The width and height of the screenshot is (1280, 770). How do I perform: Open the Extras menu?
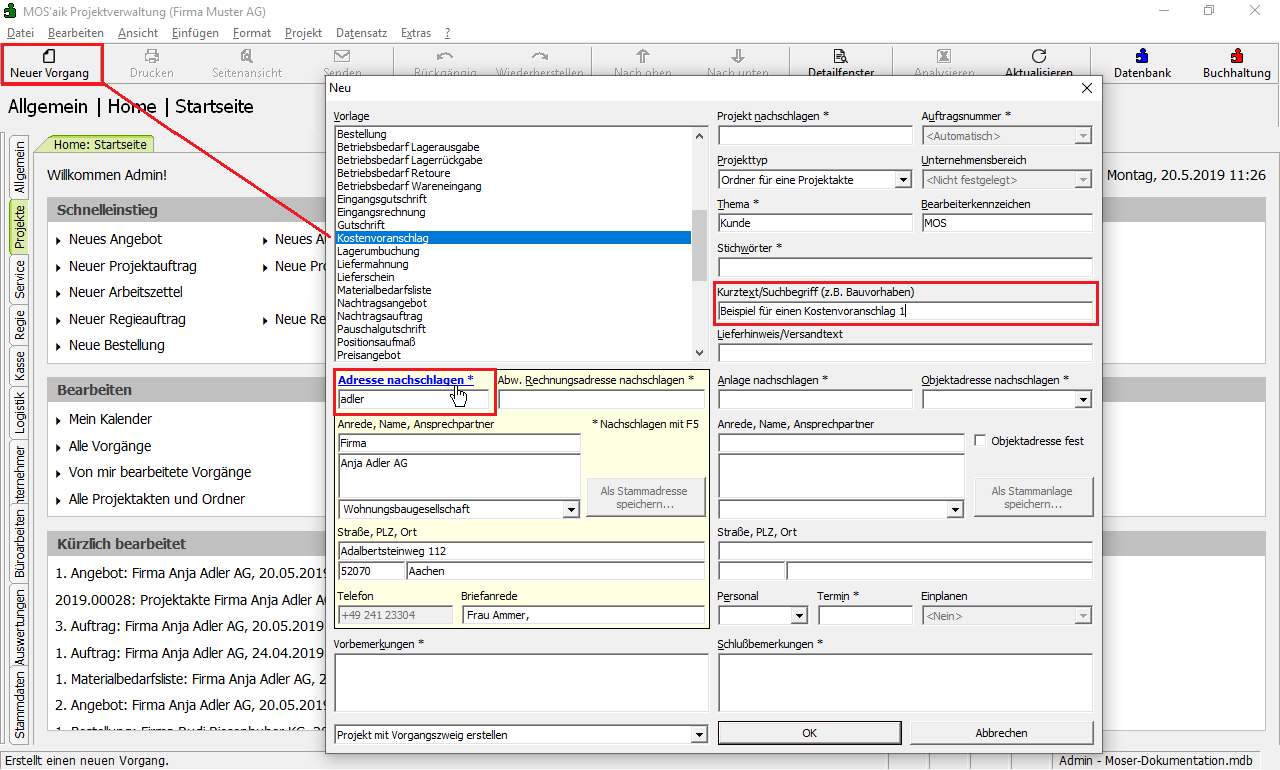(415, 33)
